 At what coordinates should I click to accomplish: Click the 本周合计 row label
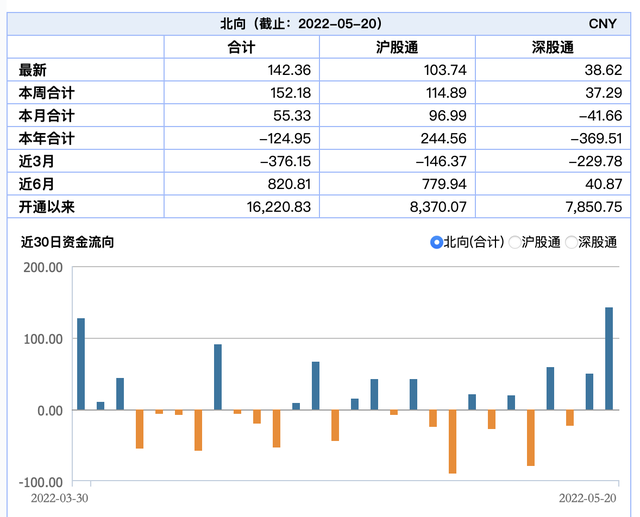pos(47,93)
